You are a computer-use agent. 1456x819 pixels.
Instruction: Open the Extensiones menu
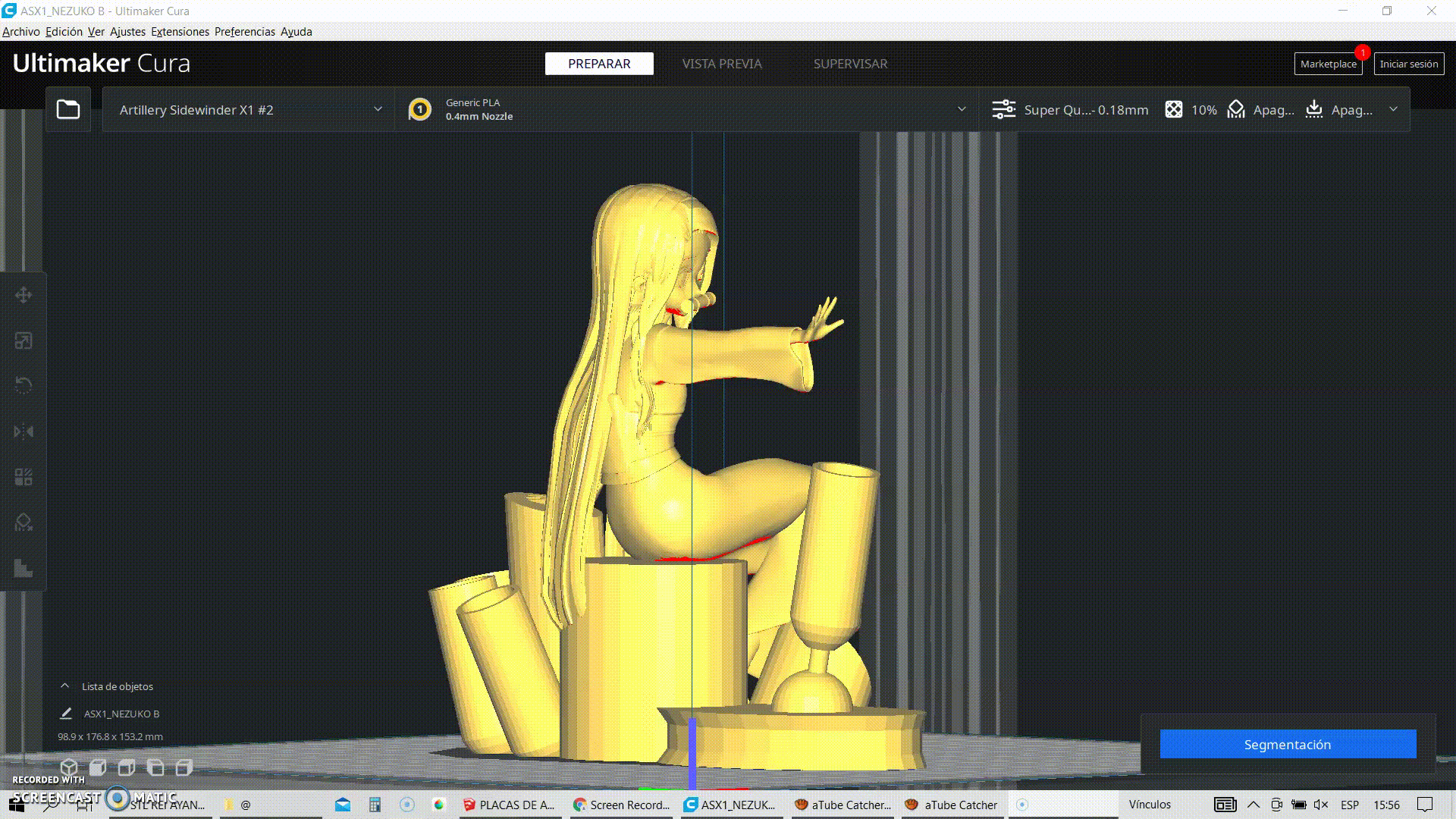[x=180, y=32]
